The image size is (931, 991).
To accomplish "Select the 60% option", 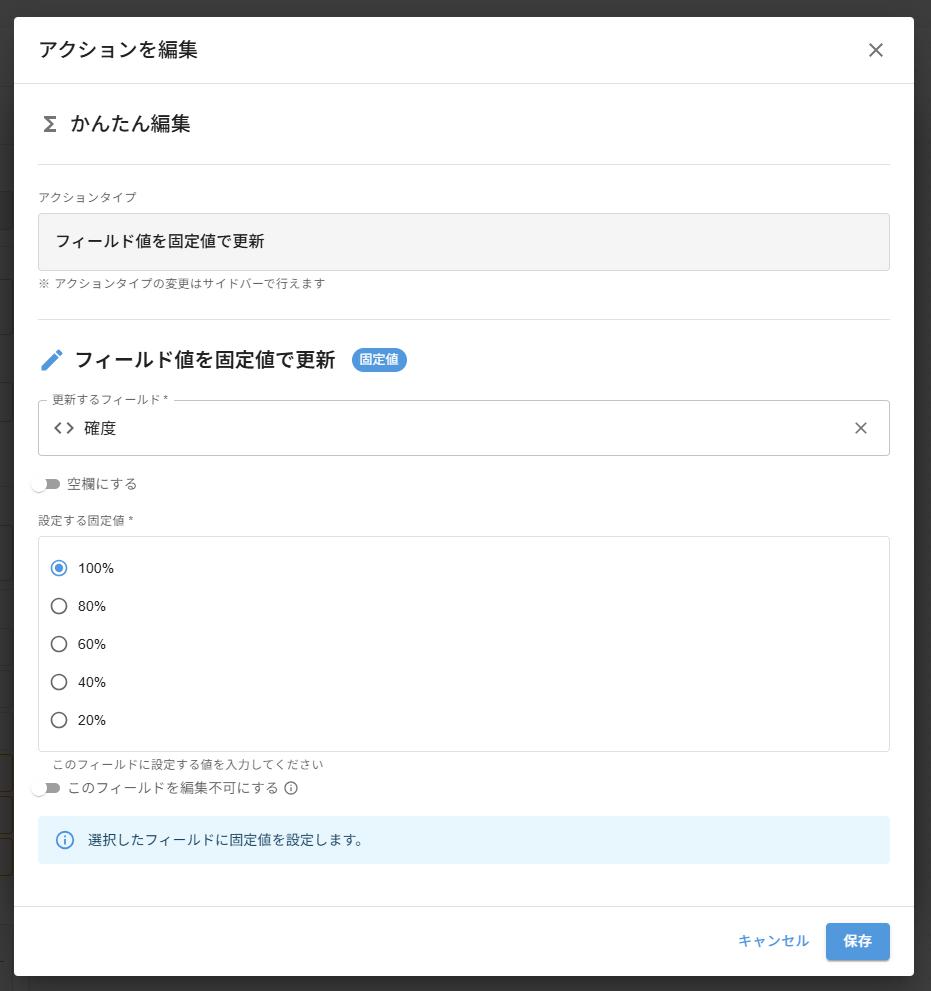I will pyautogui.click(x=59, y=644).
